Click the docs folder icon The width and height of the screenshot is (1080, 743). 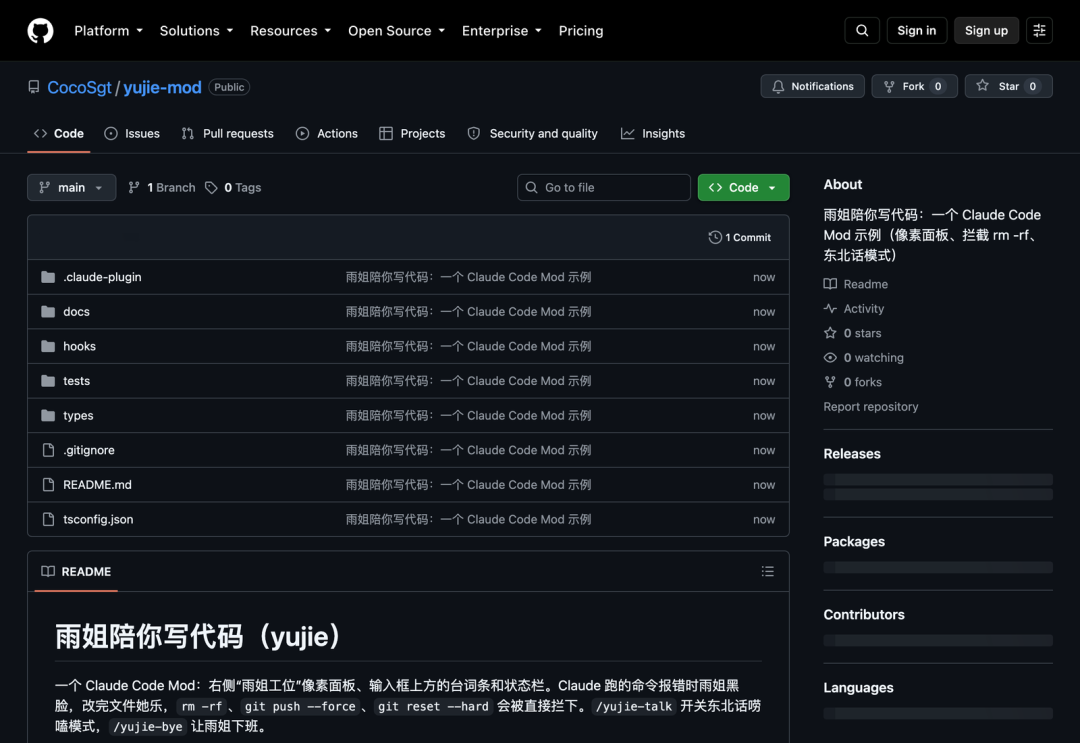[48, 311]
